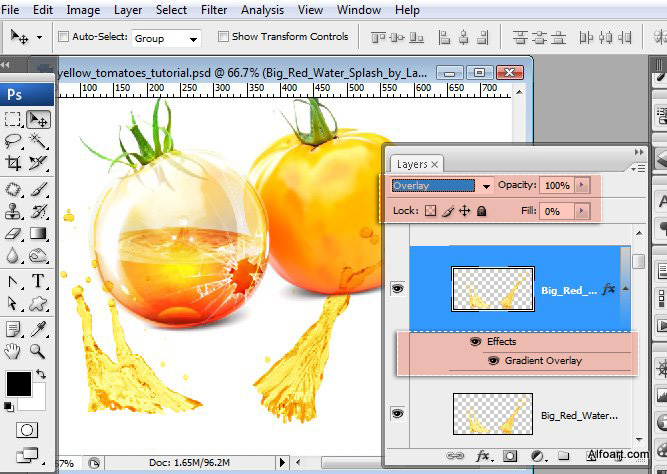This screenshot has height=474, width=667.
Task: Click the Zoom tool
Action: pos(38,351)
